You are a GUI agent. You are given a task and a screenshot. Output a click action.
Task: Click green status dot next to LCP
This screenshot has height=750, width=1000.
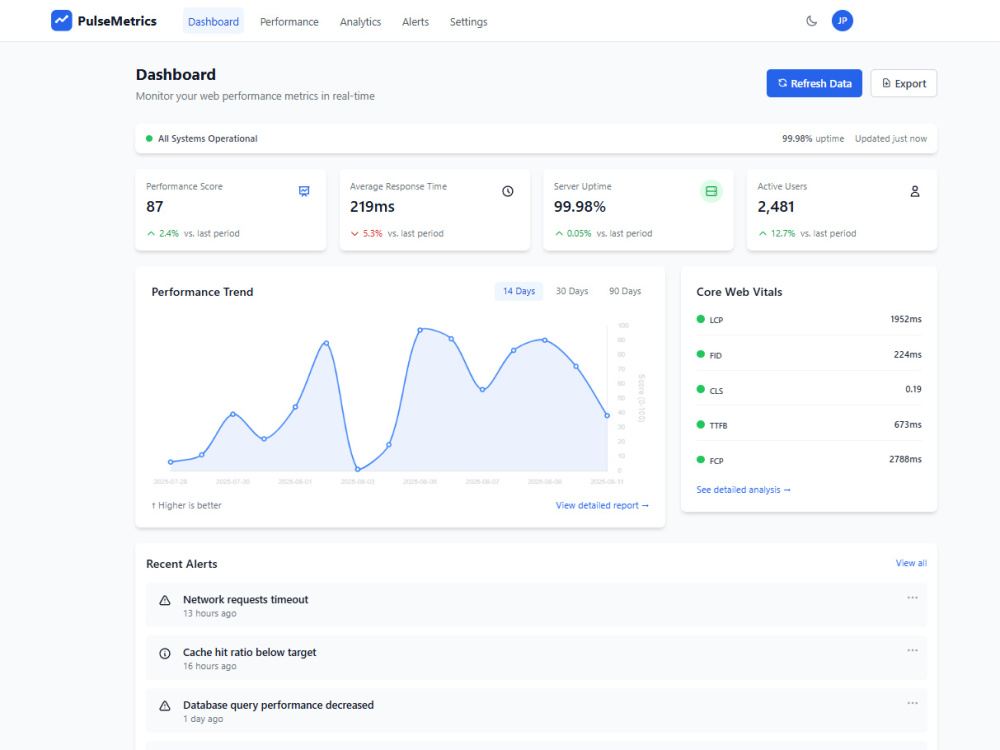click(700, 319)
